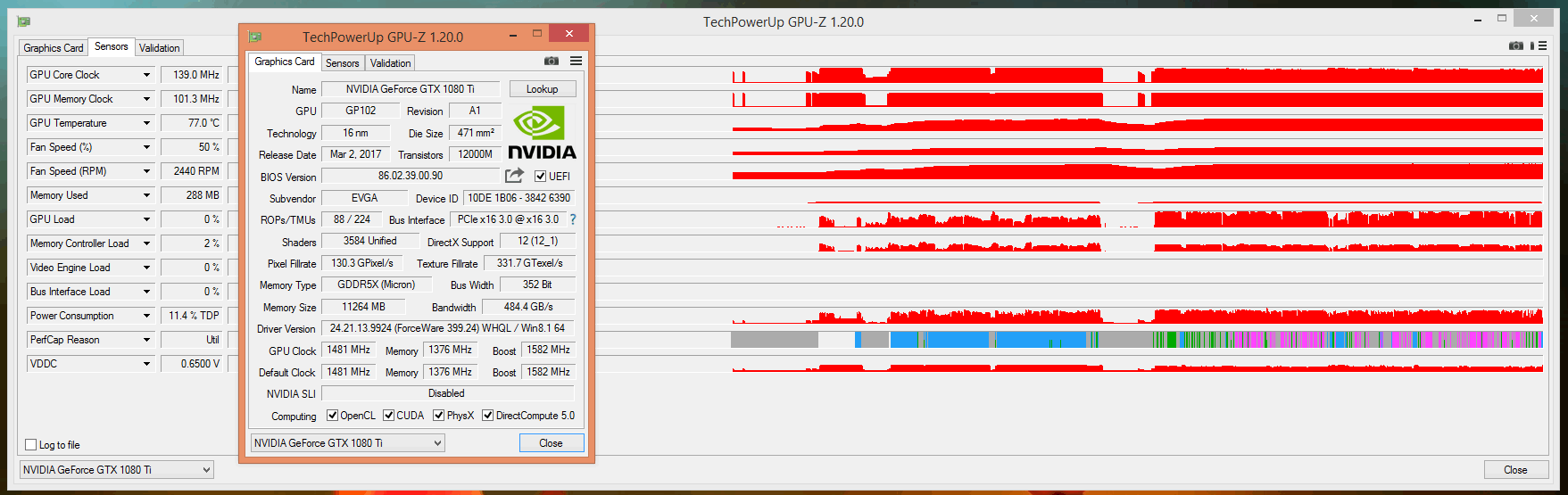Click the GPU Temperature 77.0 °C value
1568x495 pixels.
(x=192, y=123)
